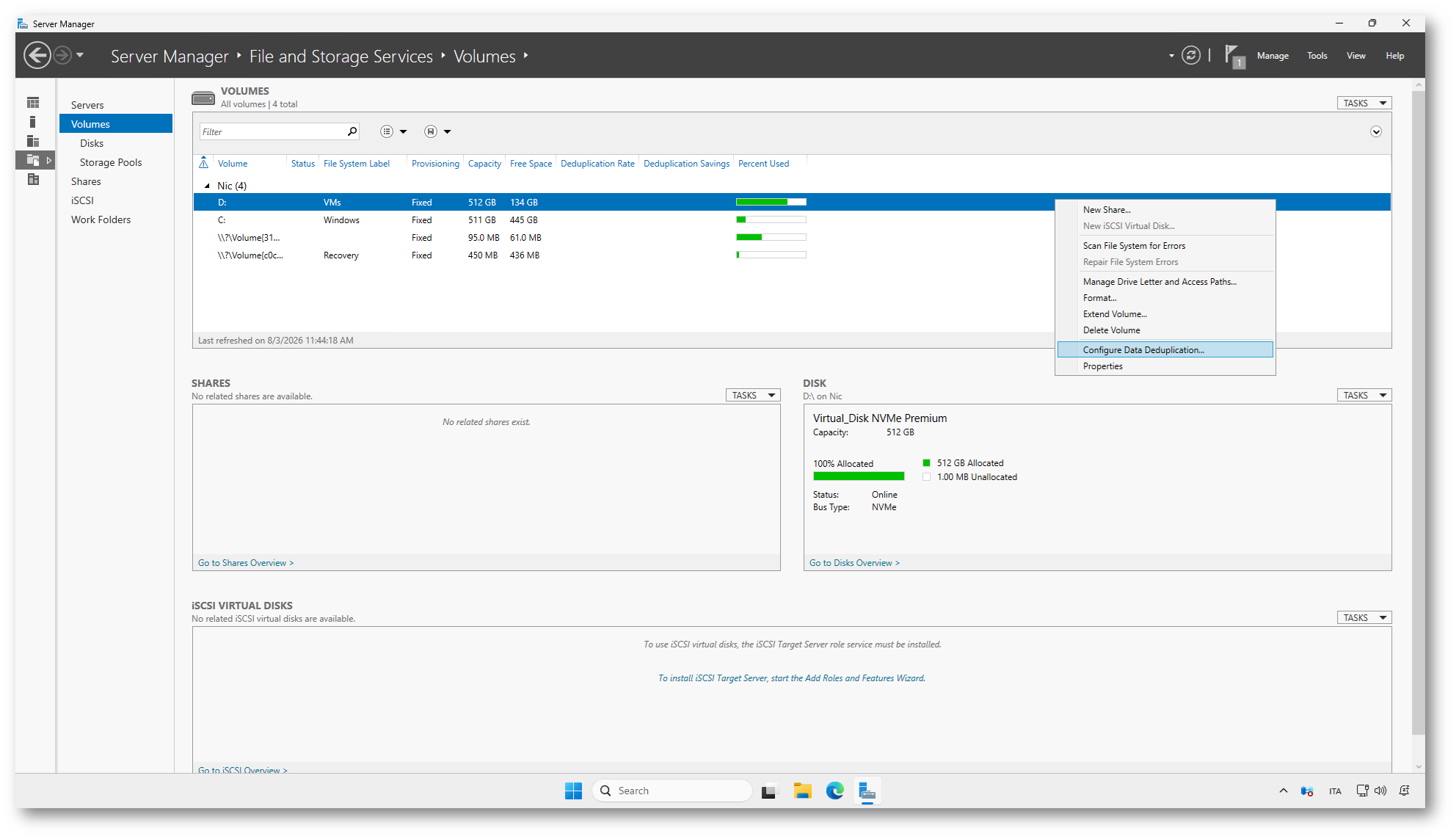Image resolution: width=1456 pixels, height=839 pixels.
Task: Open the navigation history dropdown arrow
Action: pos(80,55)
